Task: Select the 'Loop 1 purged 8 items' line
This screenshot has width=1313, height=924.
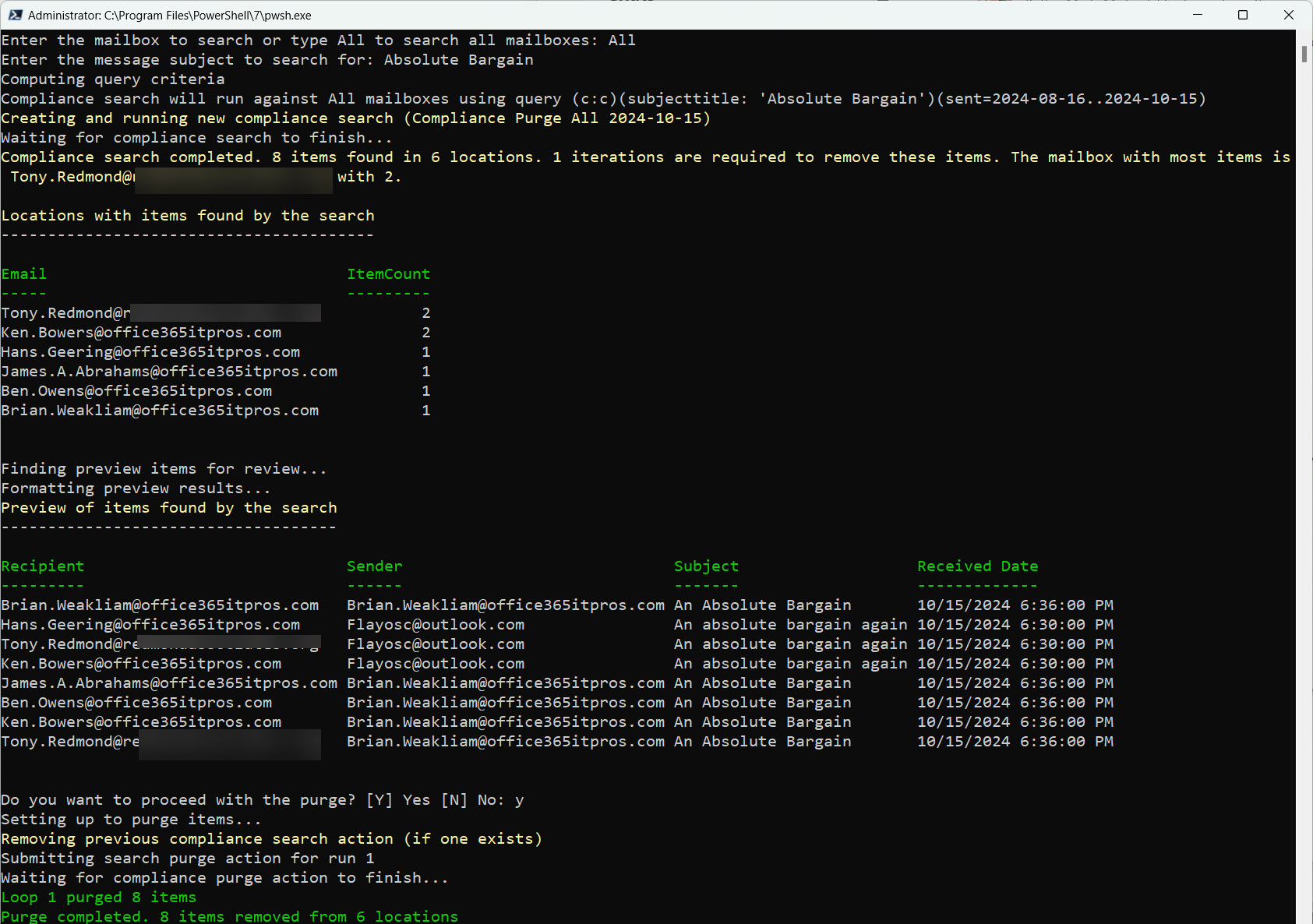Action: click(98, 897)
